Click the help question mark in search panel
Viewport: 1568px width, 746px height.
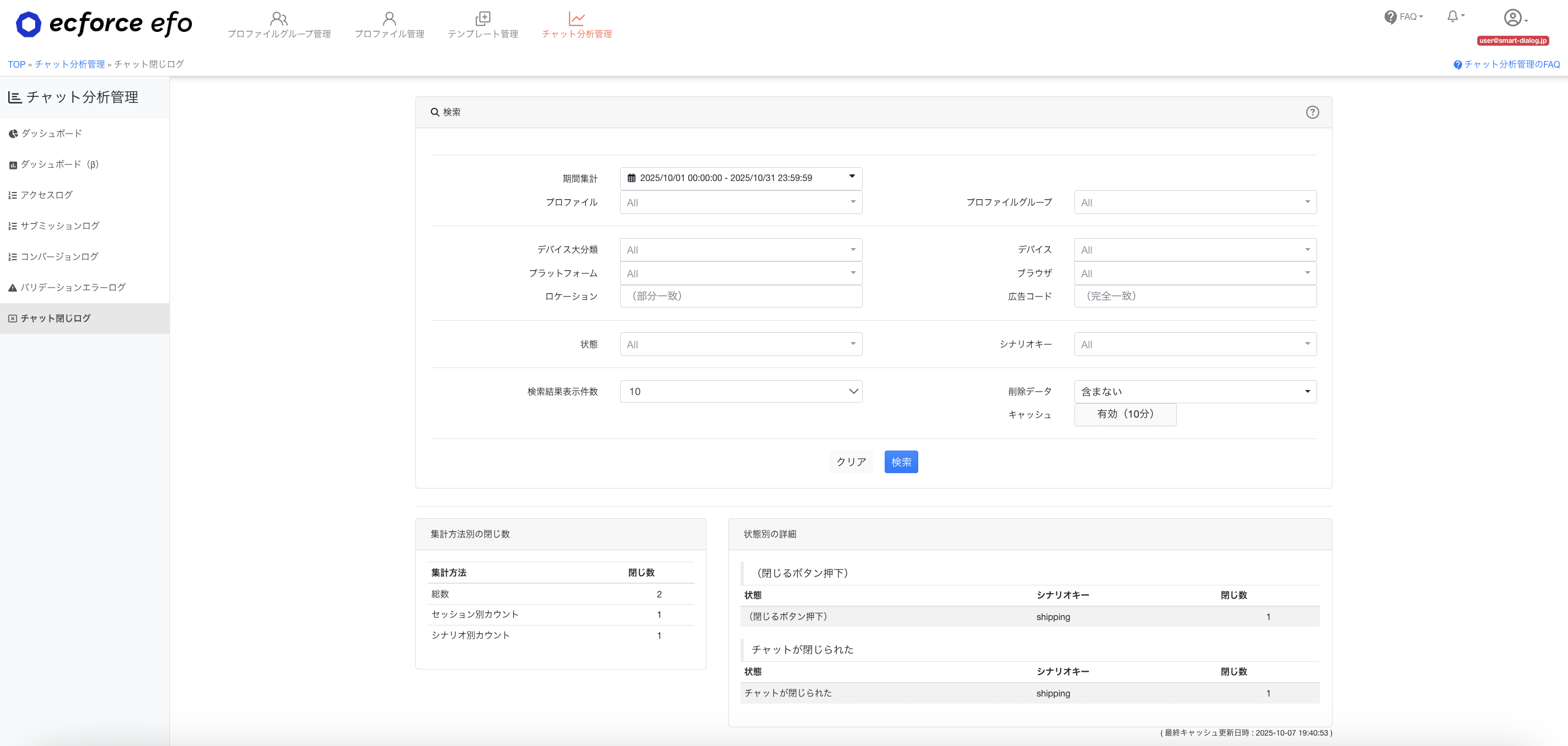pos(1312,112)
